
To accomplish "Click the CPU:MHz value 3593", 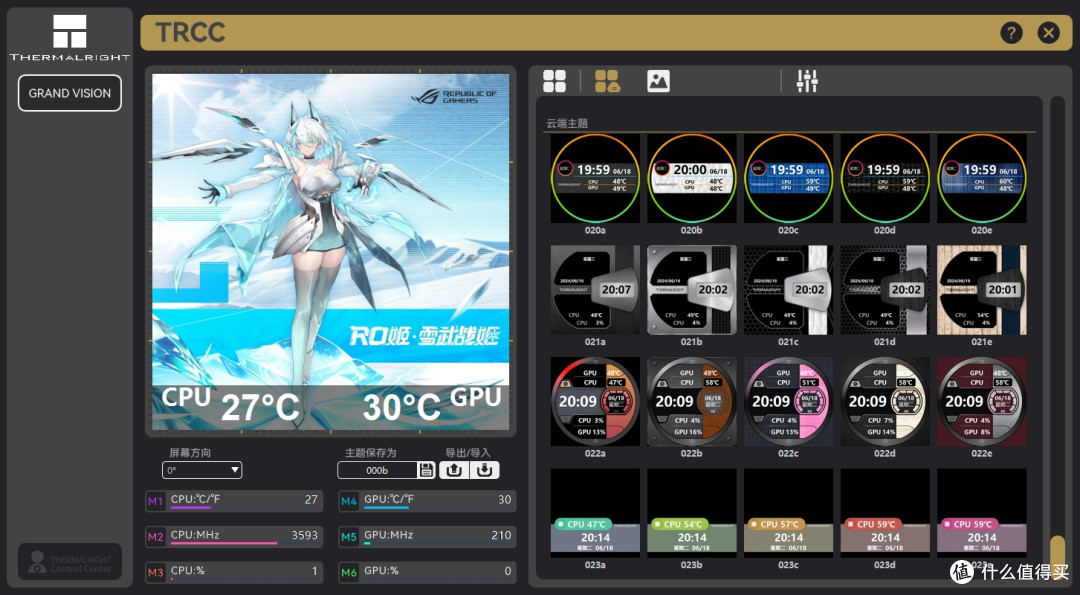I will pyautogui.click(x=304, y=534).
